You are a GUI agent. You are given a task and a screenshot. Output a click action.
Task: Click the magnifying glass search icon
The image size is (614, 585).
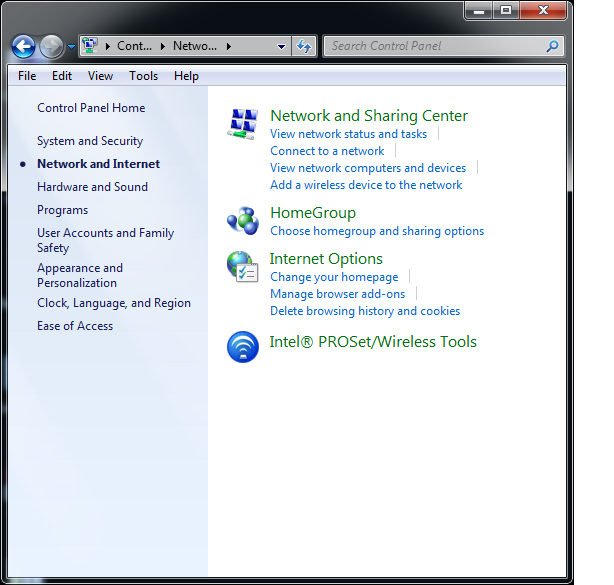point(552,46)
